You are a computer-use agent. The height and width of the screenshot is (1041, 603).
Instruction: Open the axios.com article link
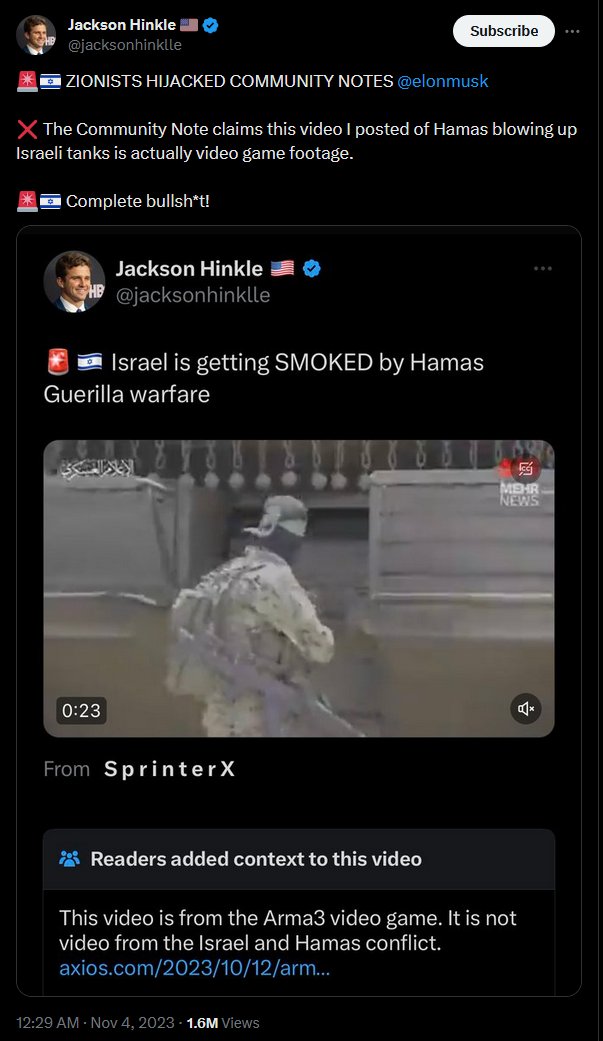[x=194, y=968]
